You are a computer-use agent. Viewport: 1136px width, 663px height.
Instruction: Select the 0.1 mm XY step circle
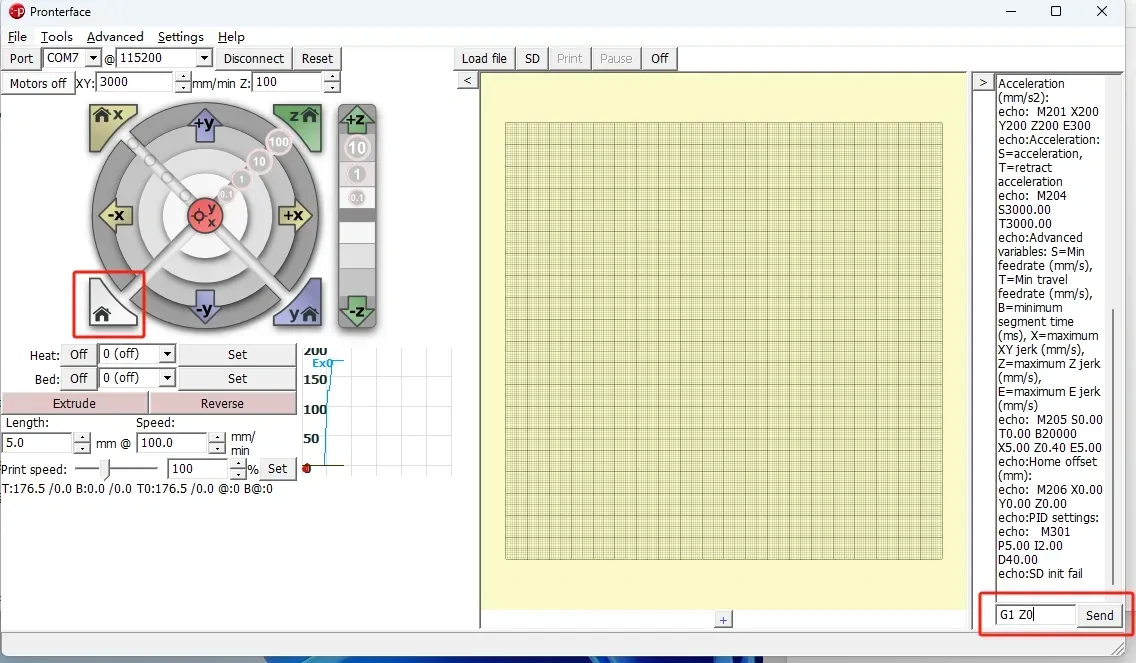[227, 194]
